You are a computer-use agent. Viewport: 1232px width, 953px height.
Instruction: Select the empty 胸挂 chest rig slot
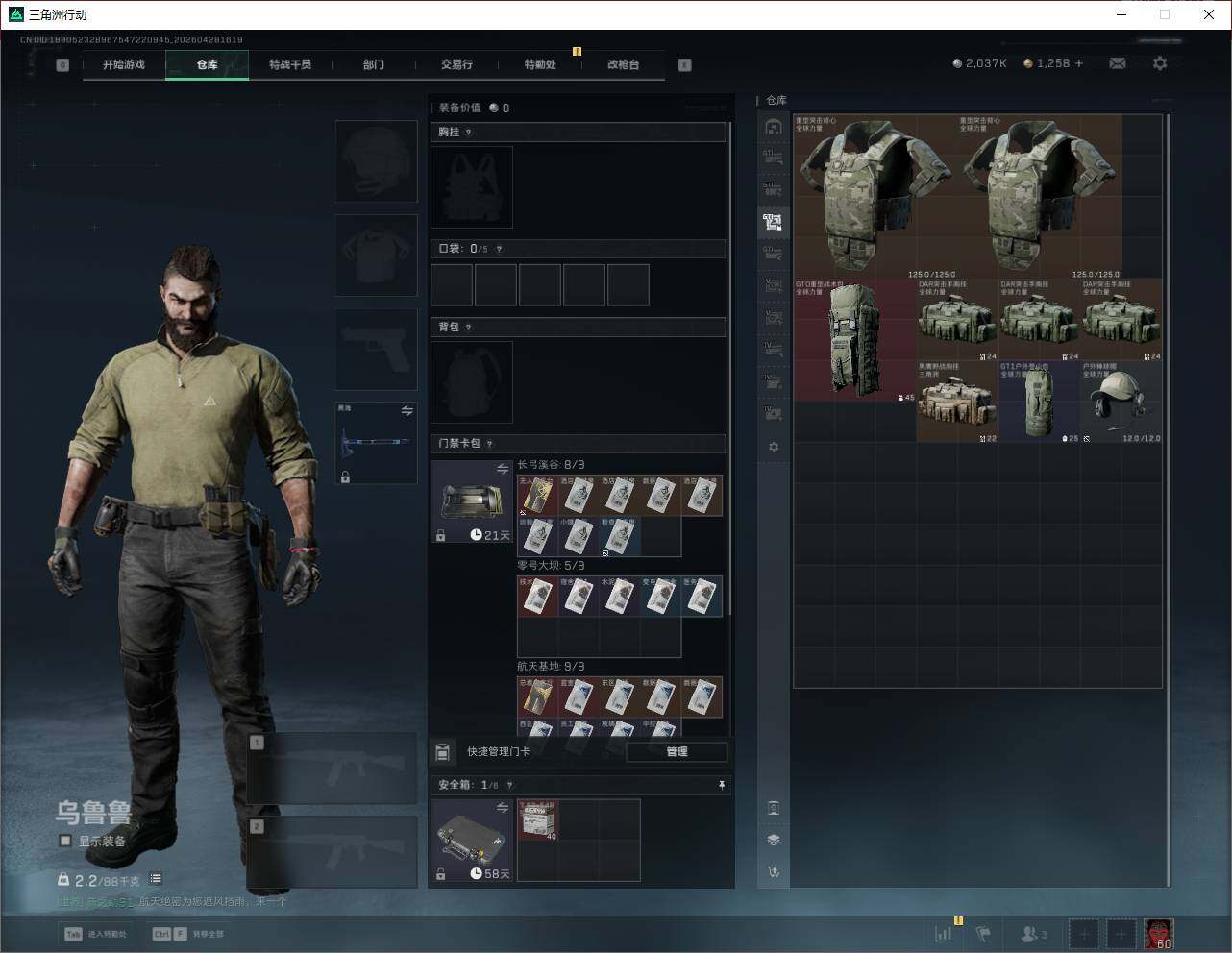(x=472, y=187)
